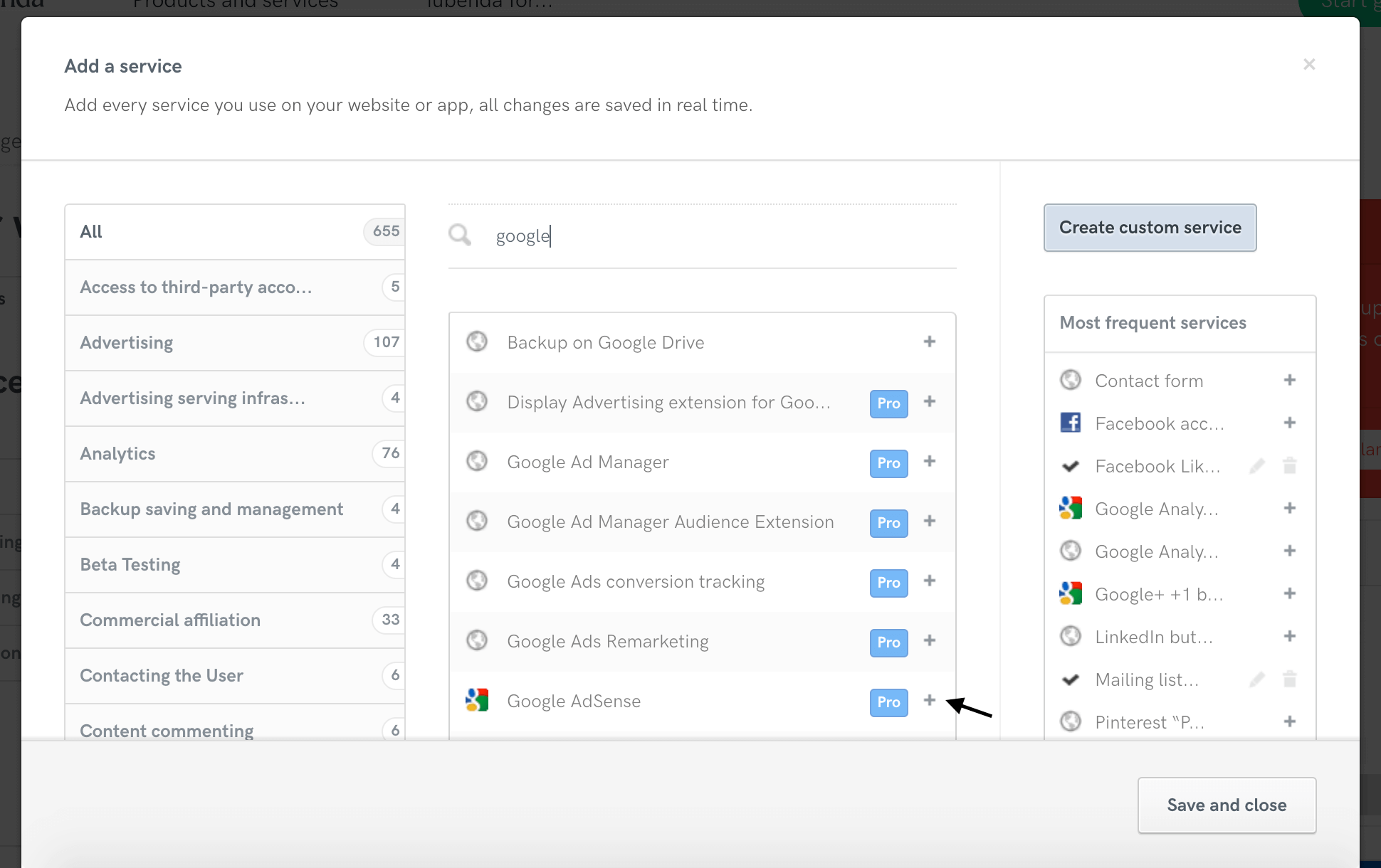
Task: Select the Google Analytics icon under Most frequent services
Action: click(x=1071, y=508)
